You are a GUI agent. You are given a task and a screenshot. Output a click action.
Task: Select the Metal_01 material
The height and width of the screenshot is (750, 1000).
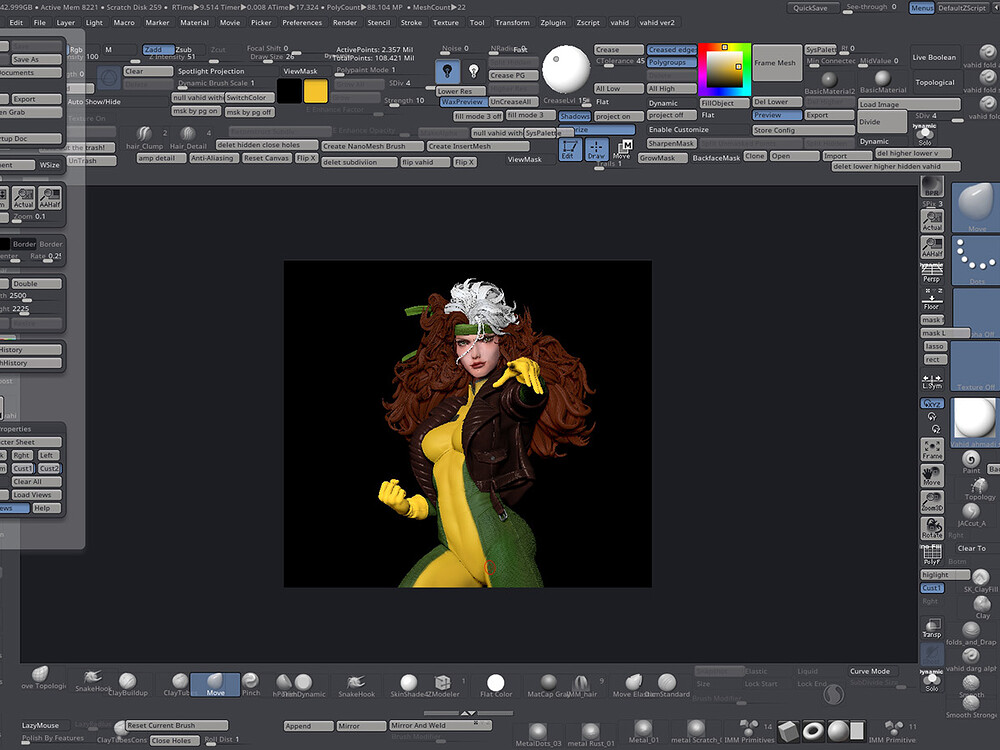pos(643,732)
